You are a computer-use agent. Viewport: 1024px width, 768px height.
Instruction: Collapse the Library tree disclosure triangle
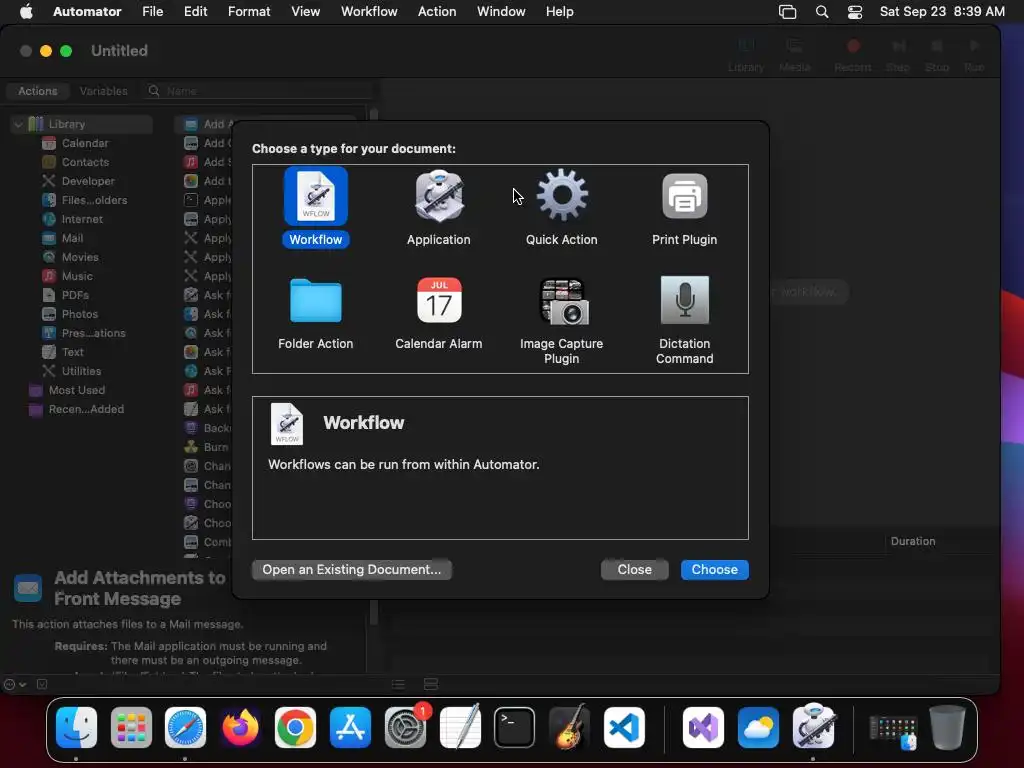[18, 124]
